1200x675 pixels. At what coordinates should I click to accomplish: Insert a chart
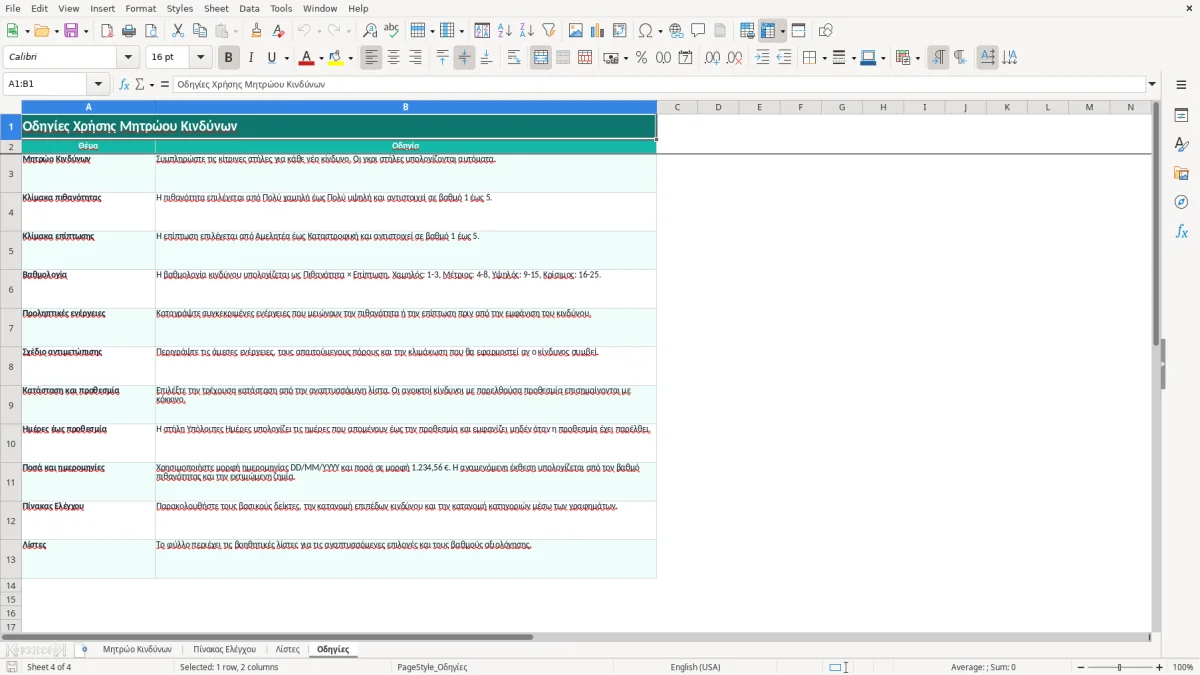(597, 31)
